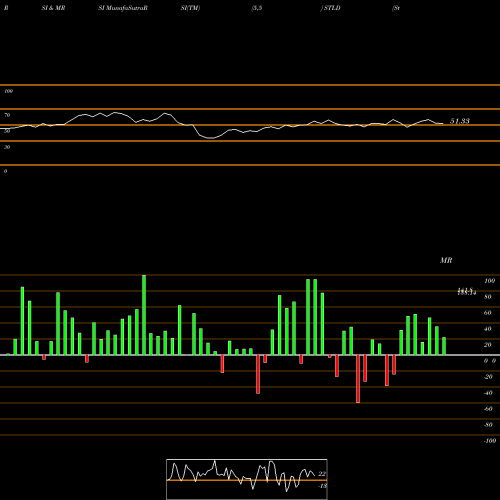The image size is (500, 500).
Task: Open the mini oscillator thumbnail chart
Action: [247, 479]
